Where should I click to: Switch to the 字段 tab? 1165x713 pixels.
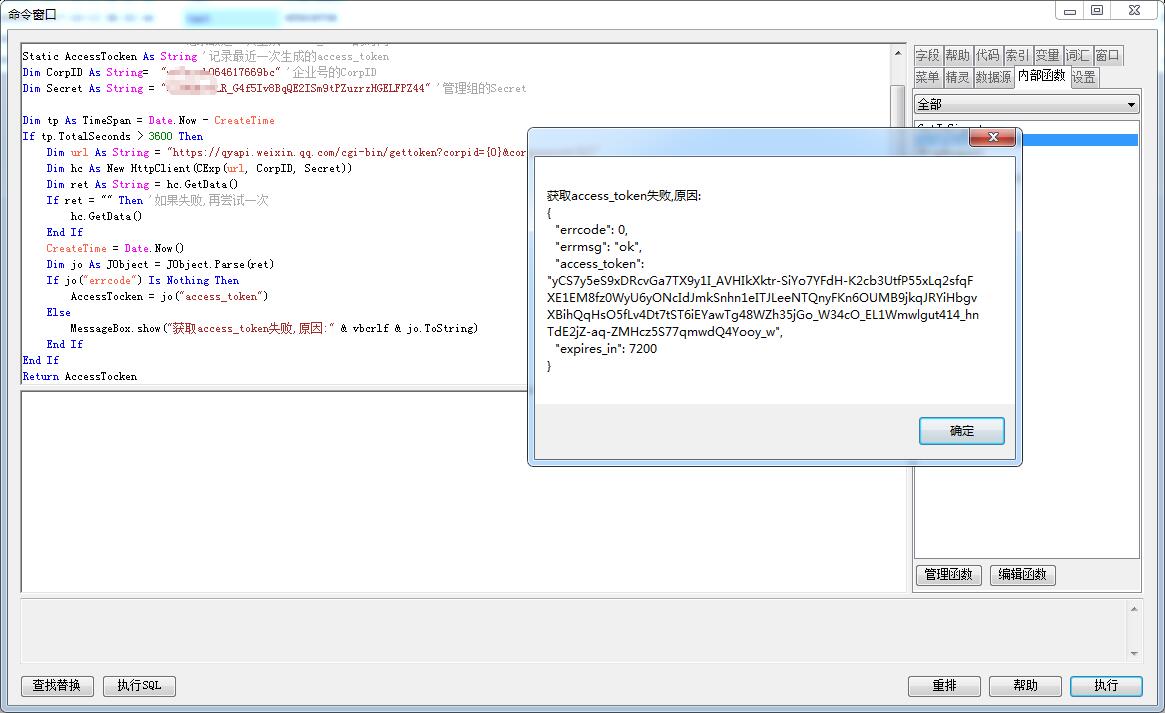point(927,56)
